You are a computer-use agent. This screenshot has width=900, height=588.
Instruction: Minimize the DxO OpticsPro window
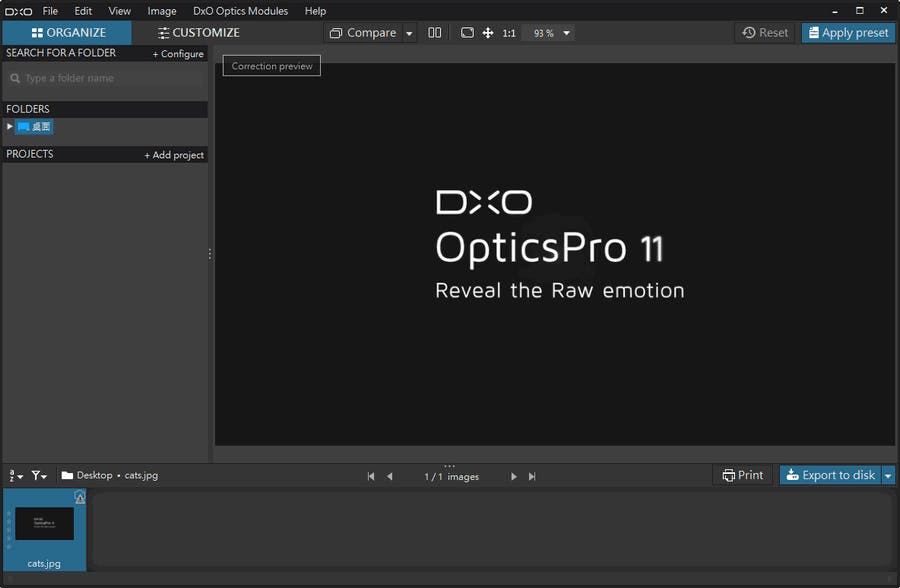pyautogui.click(x=835, y=11)
